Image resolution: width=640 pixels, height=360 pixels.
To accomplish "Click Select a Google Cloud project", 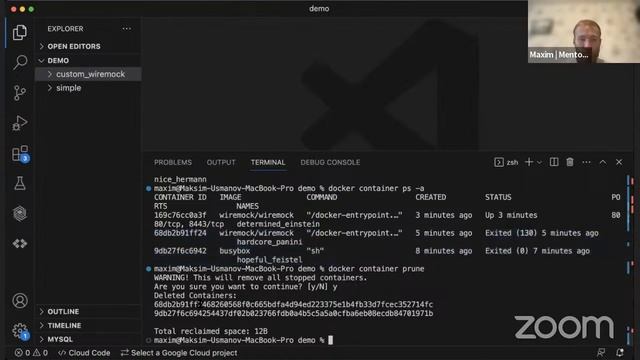I will coord(179,353).
